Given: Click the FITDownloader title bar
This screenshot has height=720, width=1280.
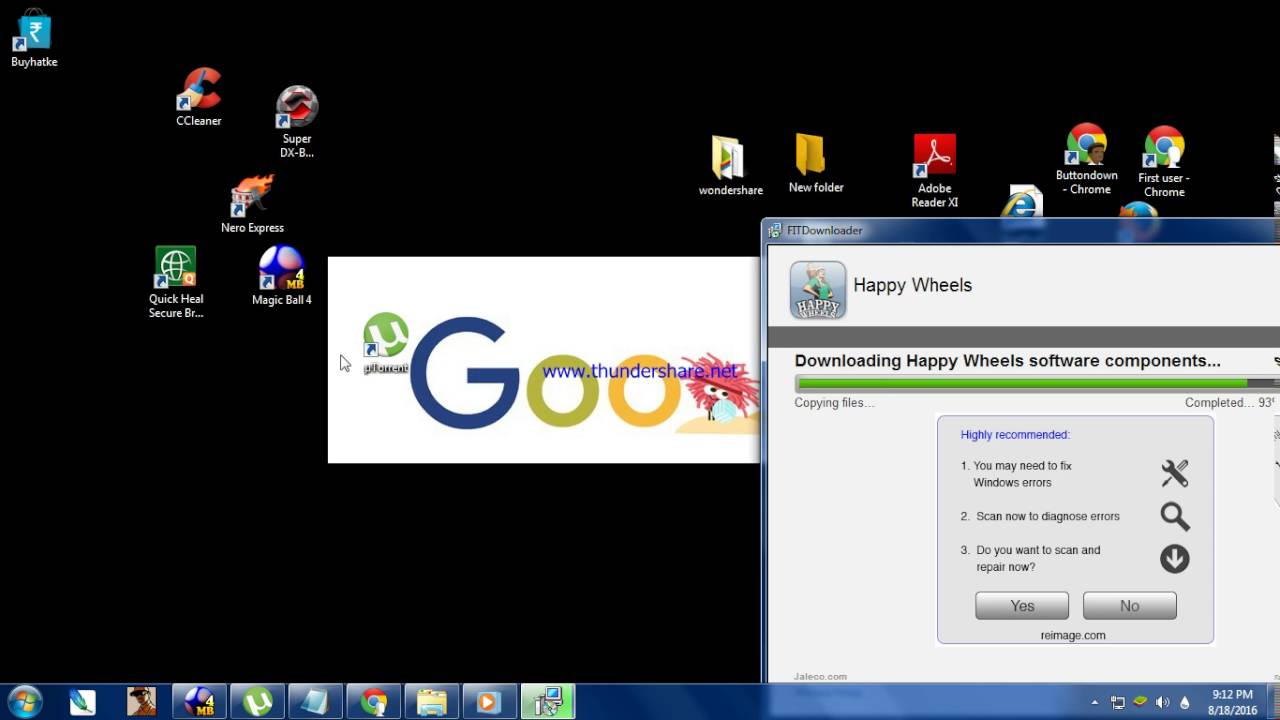Looking at the screenshot, I should [1020, 230].
